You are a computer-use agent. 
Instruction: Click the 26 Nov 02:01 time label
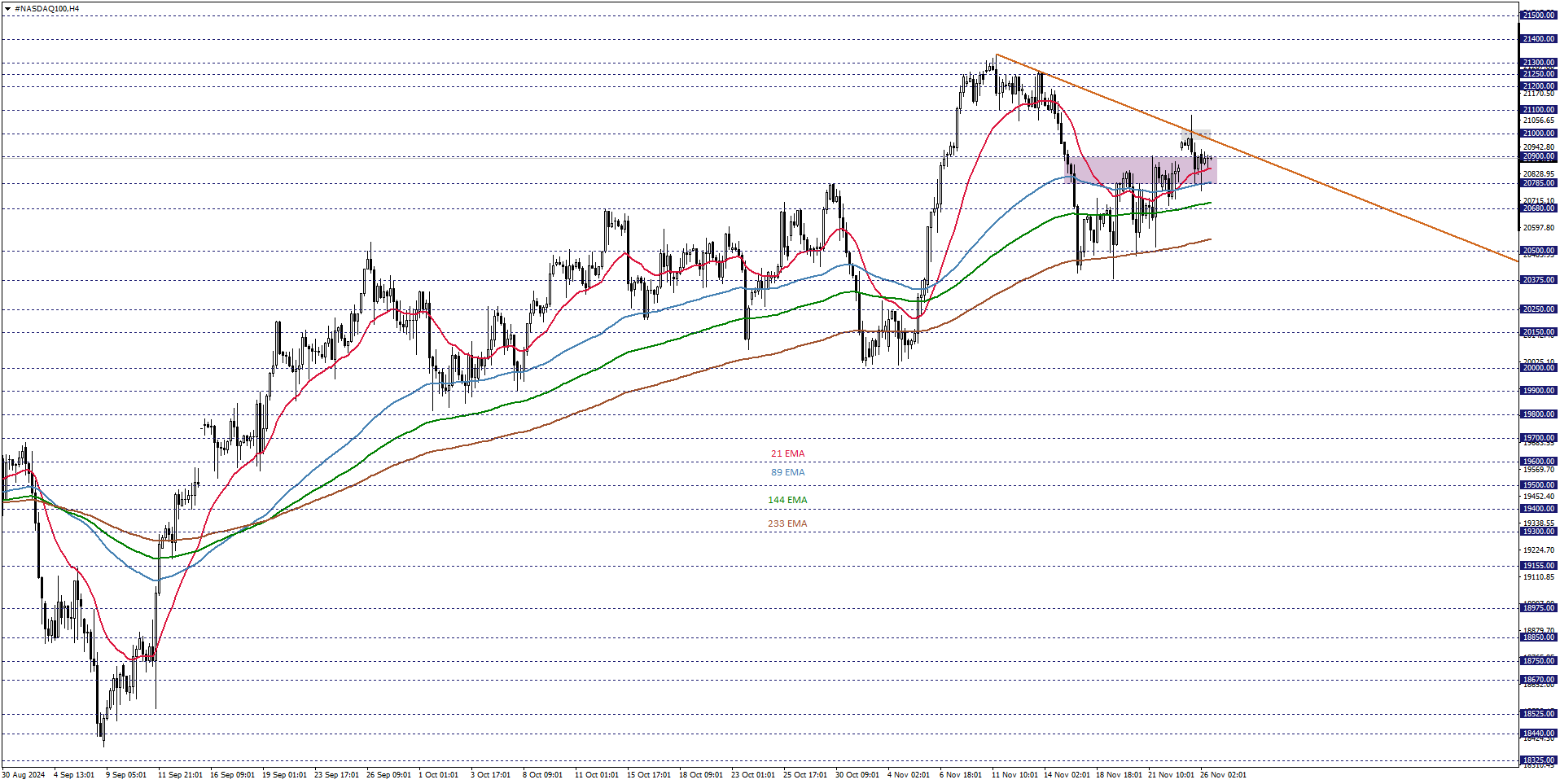pos(1223,775)
